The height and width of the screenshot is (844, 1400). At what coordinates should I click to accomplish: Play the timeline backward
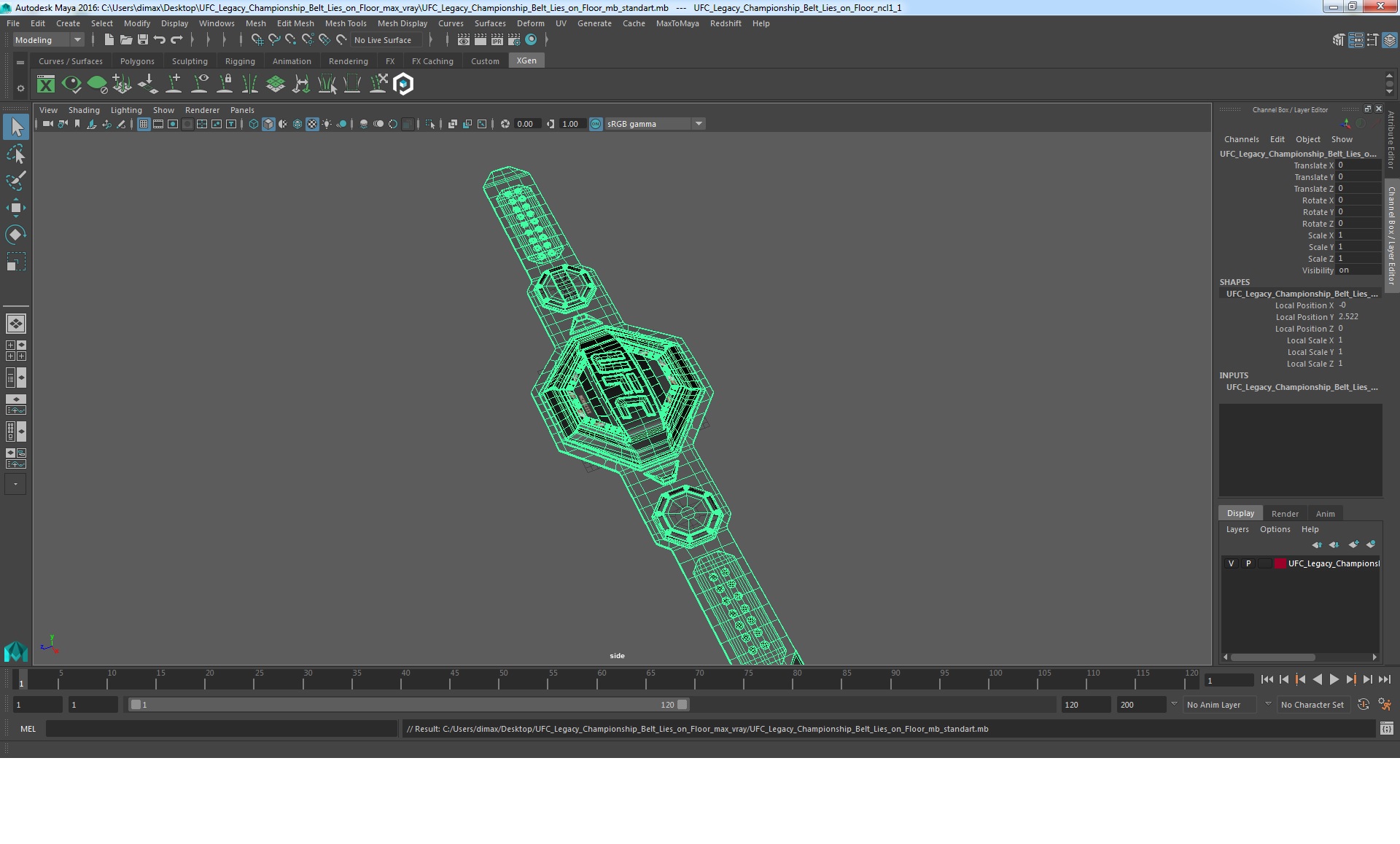(1317, 679)
